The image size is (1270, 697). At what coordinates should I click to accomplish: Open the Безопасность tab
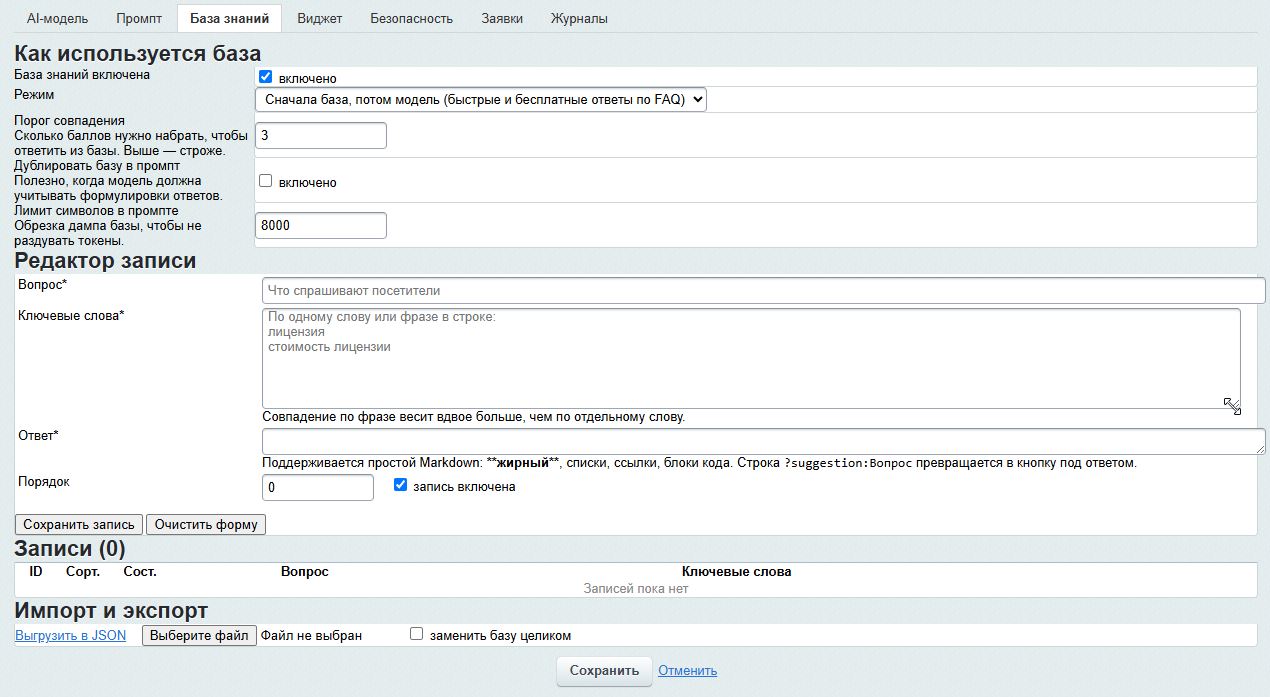(x=411, y=18)
